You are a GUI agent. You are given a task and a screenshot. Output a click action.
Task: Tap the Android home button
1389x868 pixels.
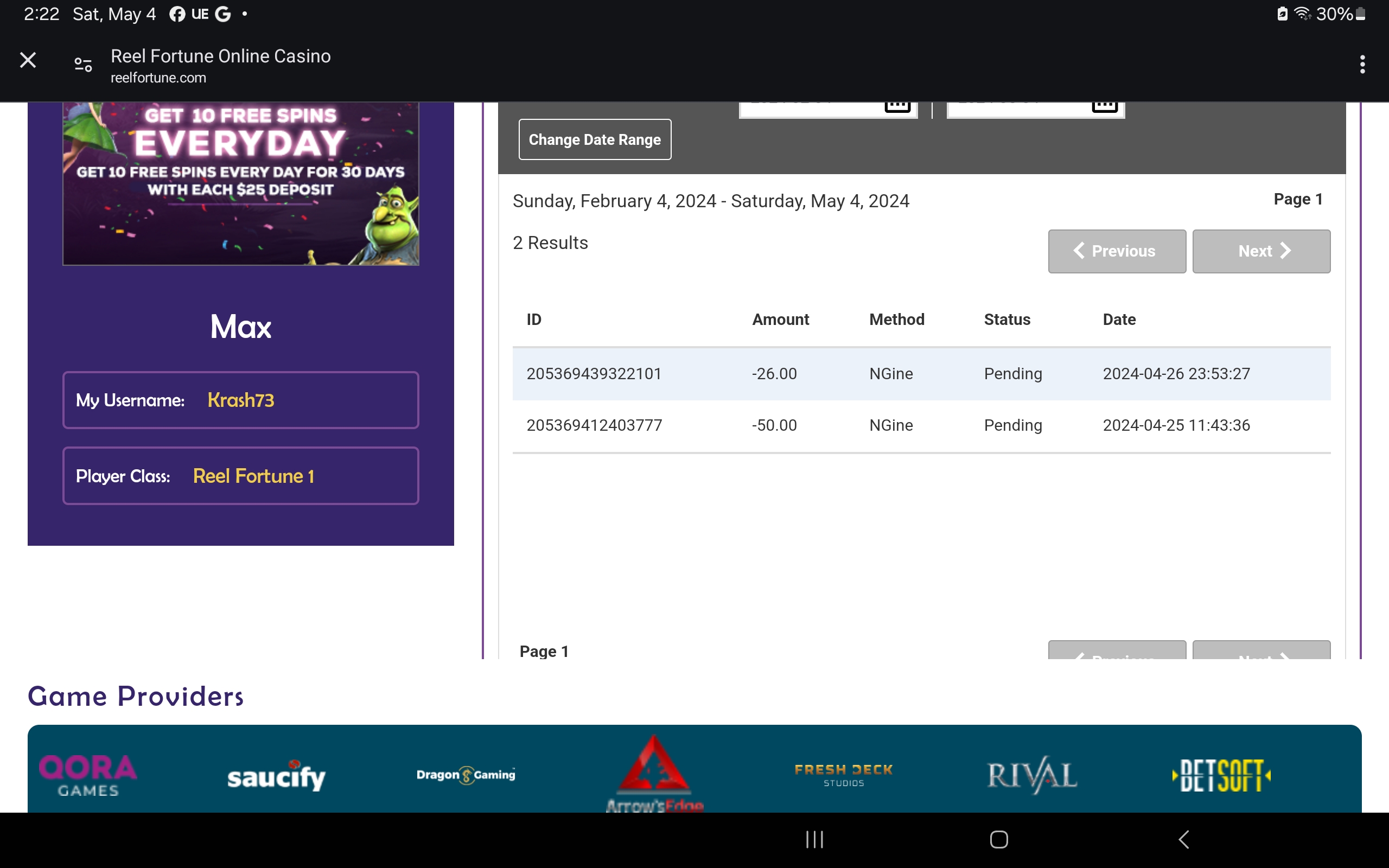tap(999, 839)
